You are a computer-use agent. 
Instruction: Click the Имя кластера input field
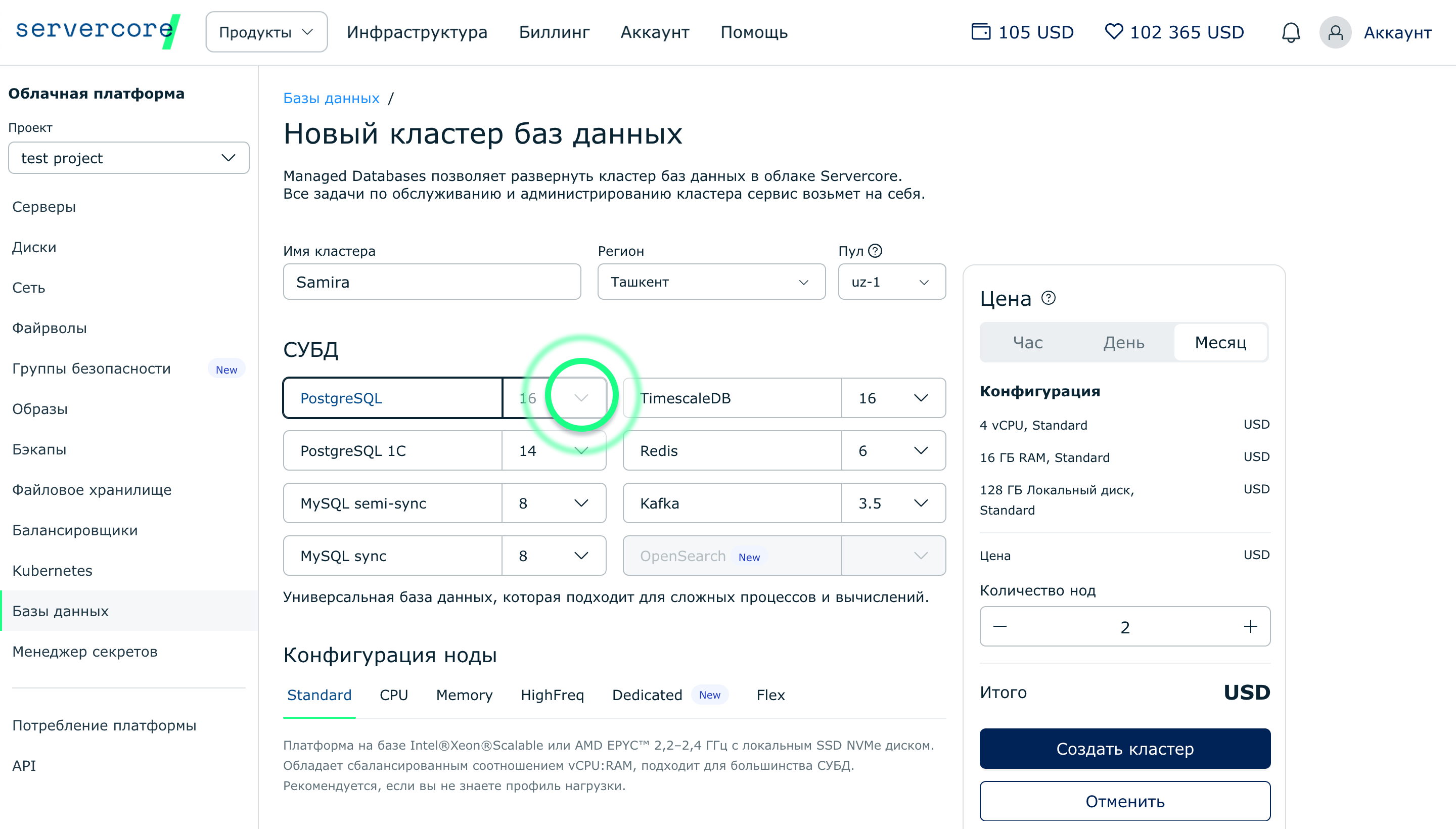click(432, 282)
